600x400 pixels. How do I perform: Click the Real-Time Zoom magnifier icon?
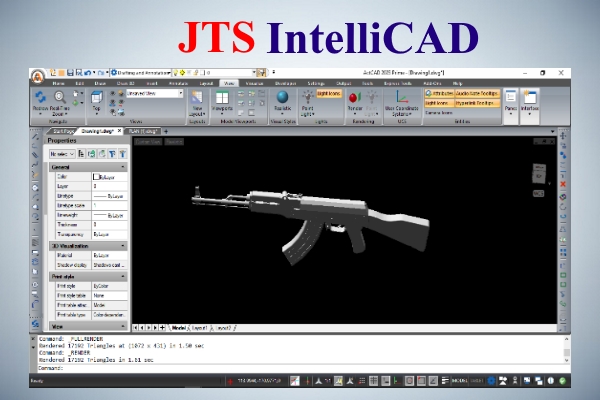coord(59,97)
